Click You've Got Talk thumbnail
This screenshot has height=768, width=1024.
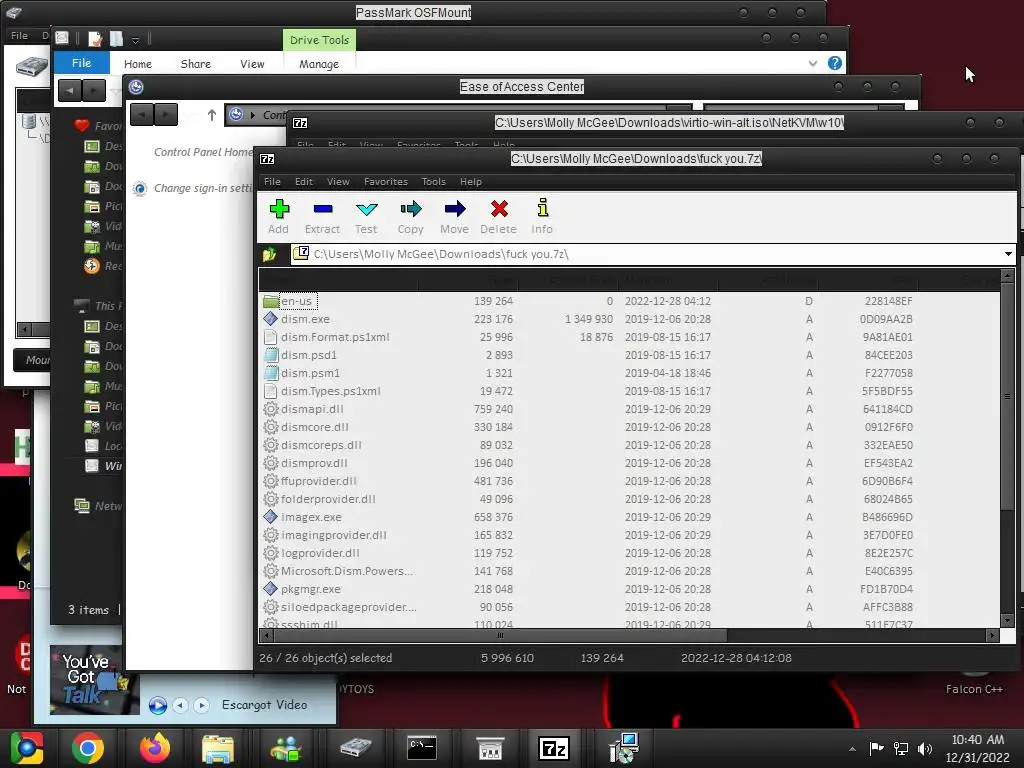(95, 680)
